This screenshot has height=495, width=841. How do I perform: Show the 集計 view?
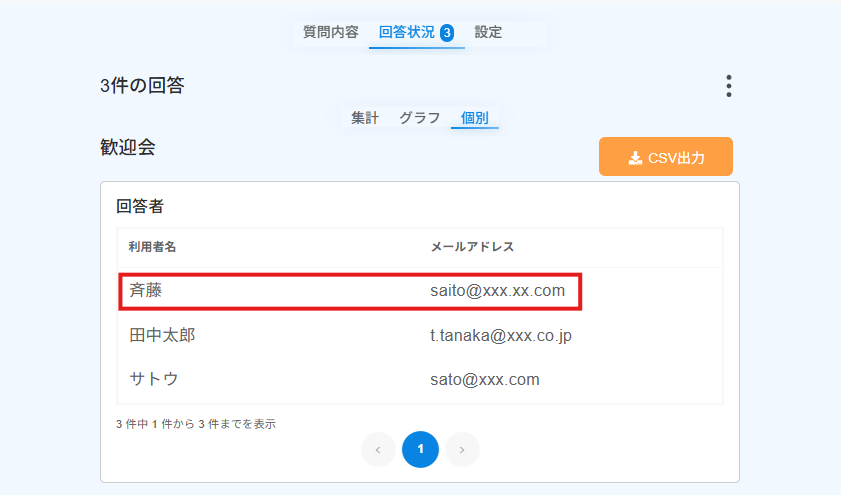[x=365, y=118]
